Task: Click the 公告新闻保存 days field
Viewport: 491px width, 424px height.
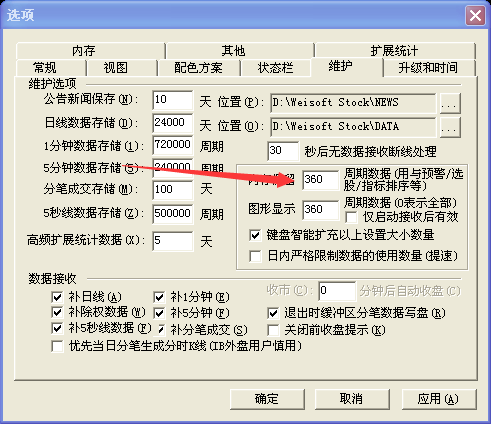Action: tap(173, 100)
